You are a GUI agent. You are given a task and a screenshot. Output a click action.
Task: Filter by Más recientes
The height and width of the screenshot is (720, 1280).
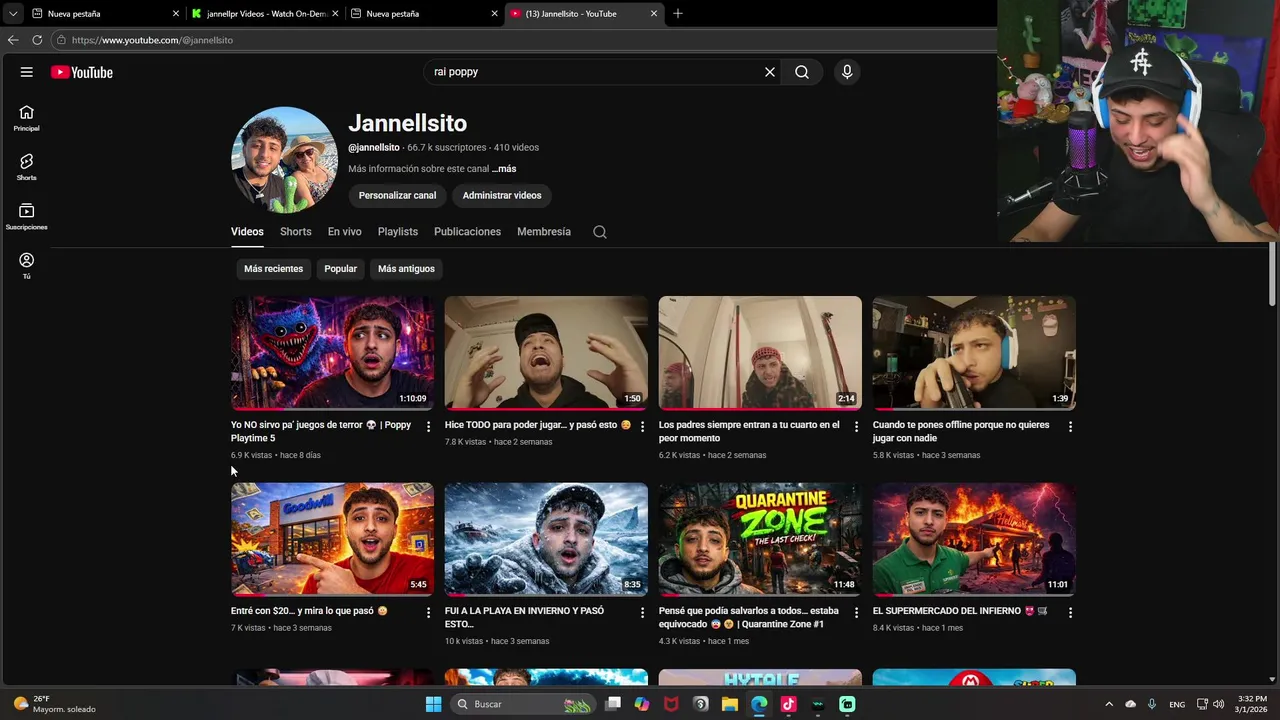(x=273, y=269)
